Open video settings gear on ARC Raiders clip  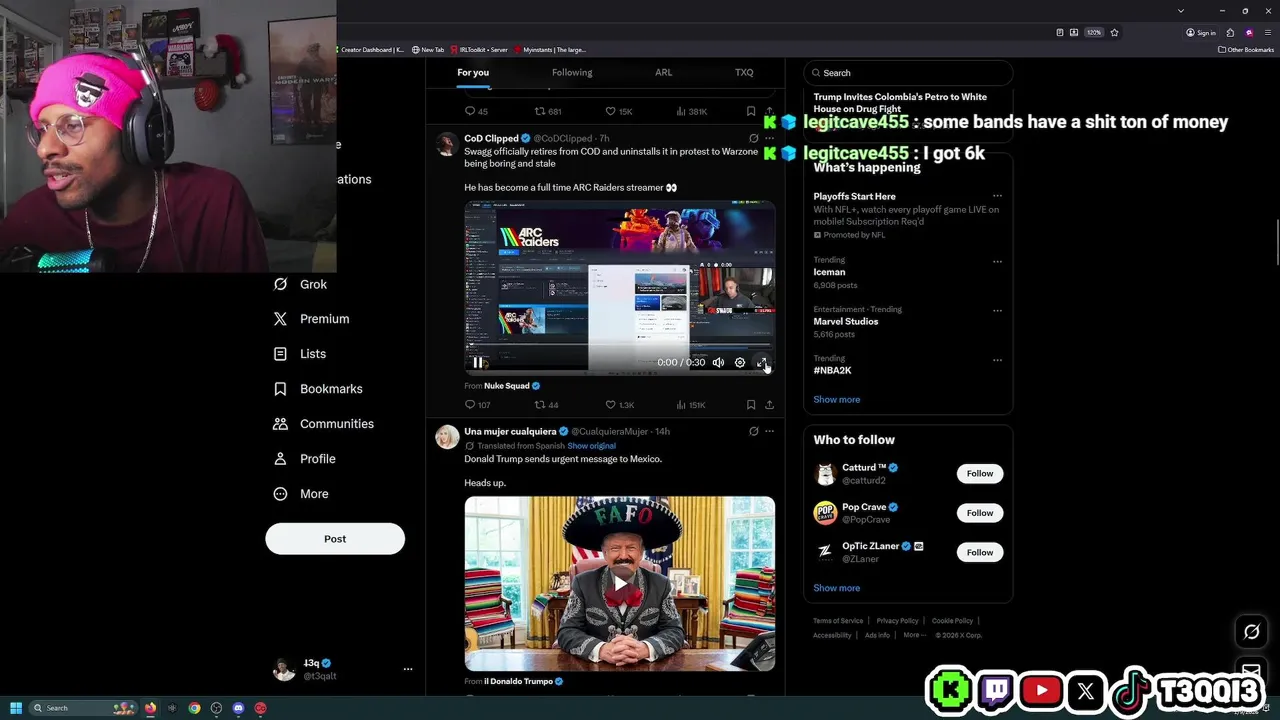tap(740, 363)
